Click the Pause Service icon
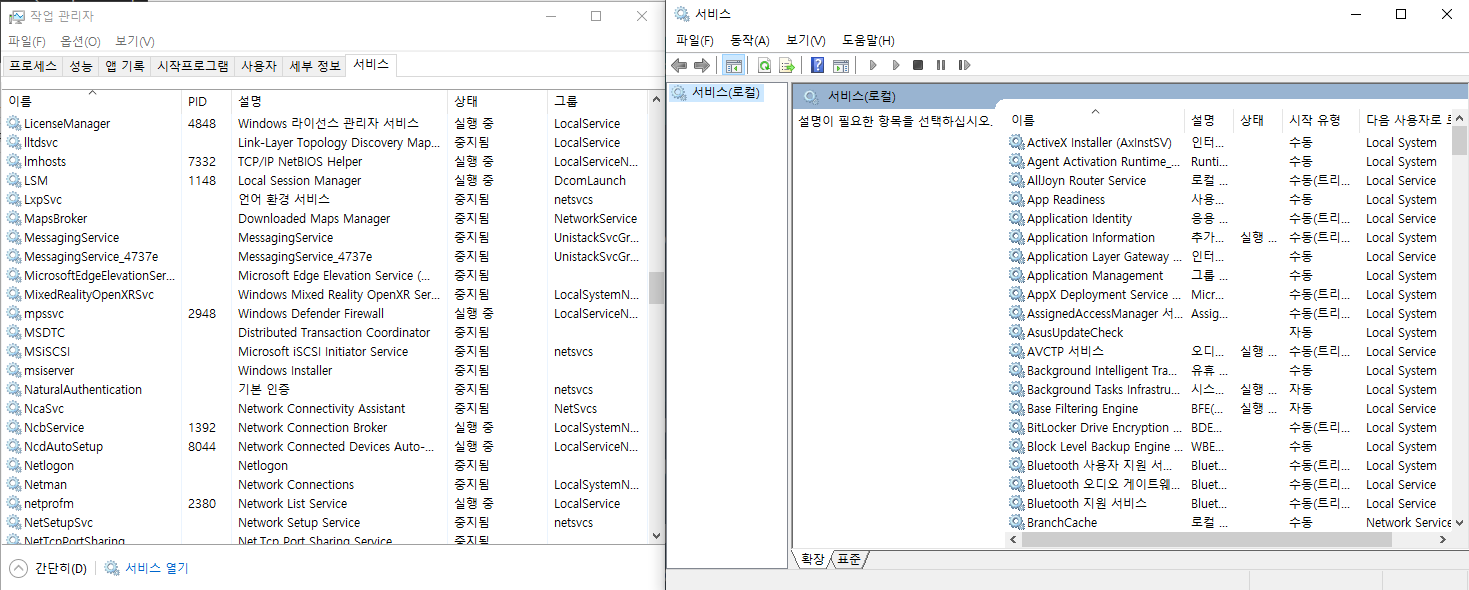The width and height of the screenshot is (1469, 590). tap(941, 65)
